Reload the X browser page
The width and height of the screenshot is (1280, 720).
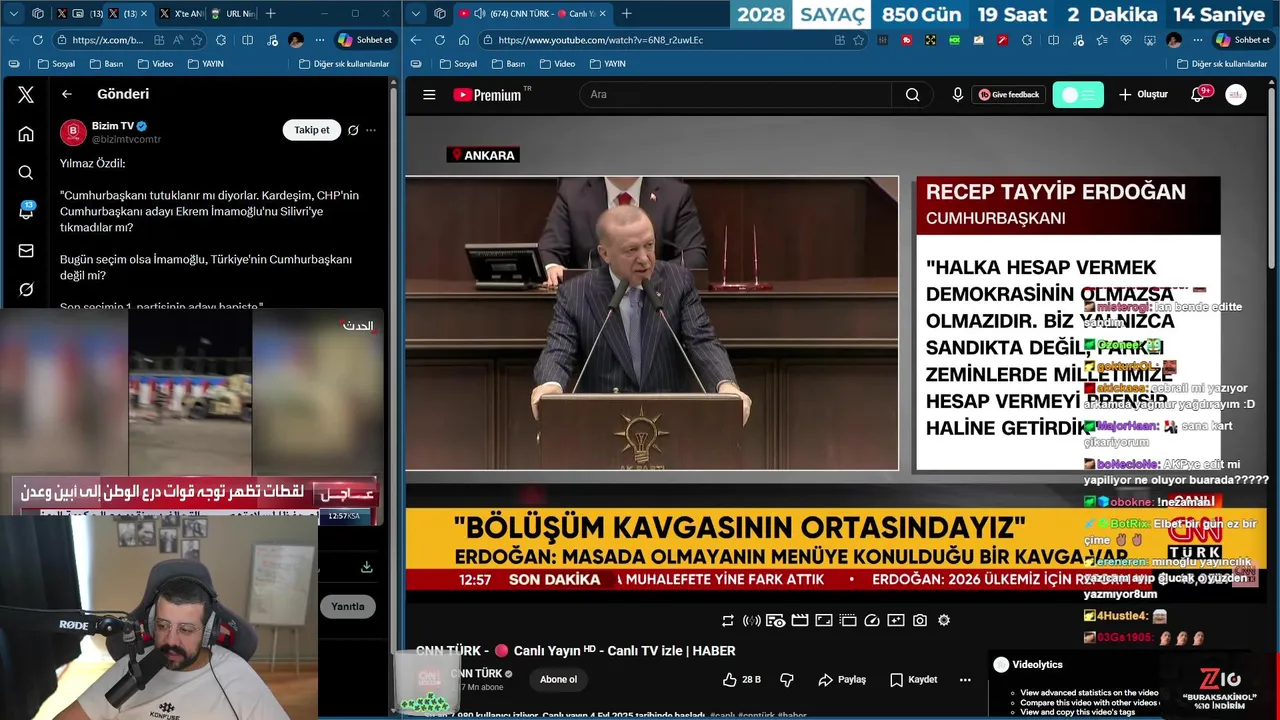38,40
